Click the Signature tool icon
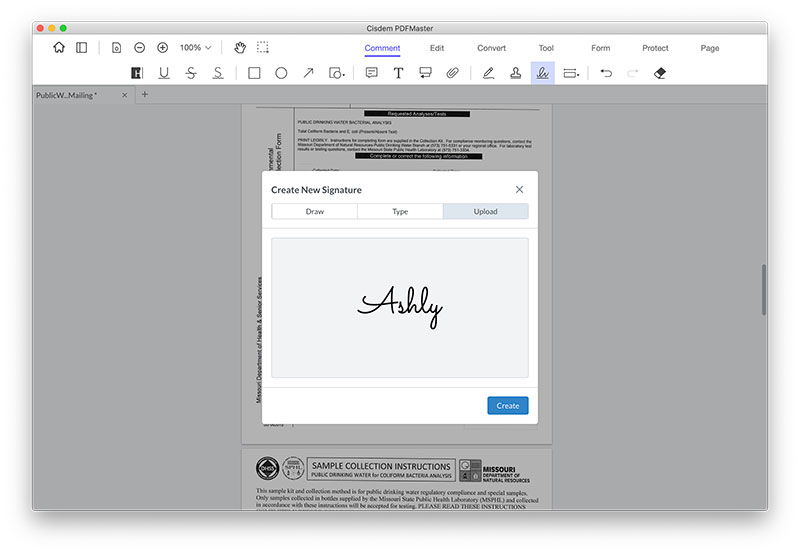 click(542, 73)
